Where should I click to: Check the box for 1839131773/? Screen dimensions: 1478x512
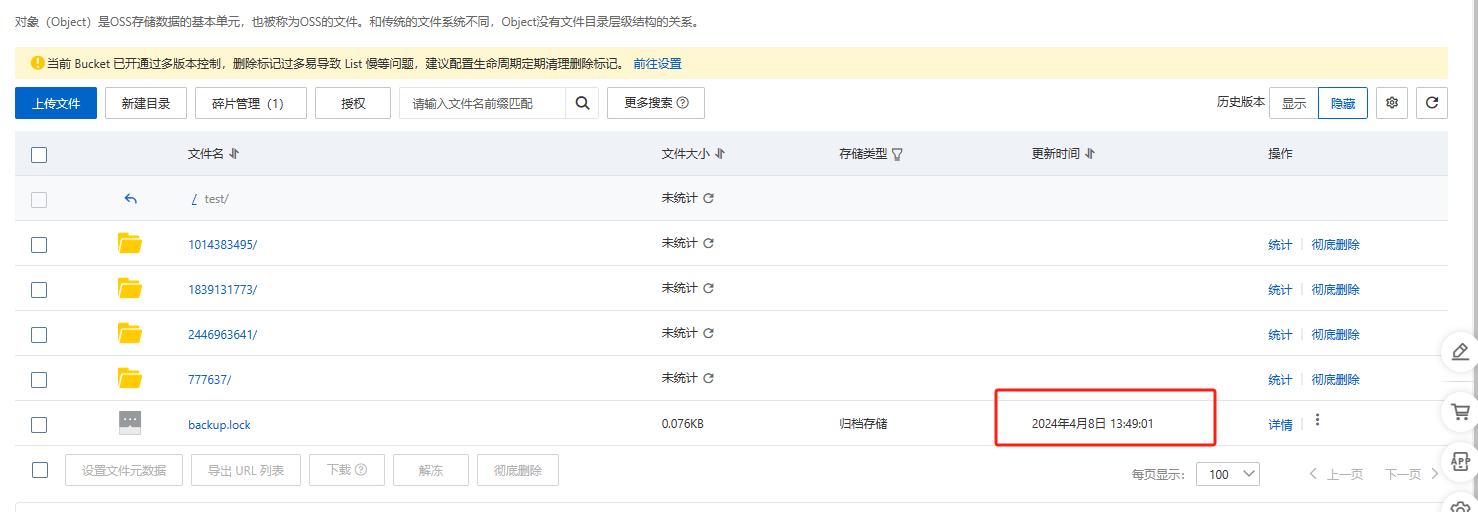click(39, 290)
